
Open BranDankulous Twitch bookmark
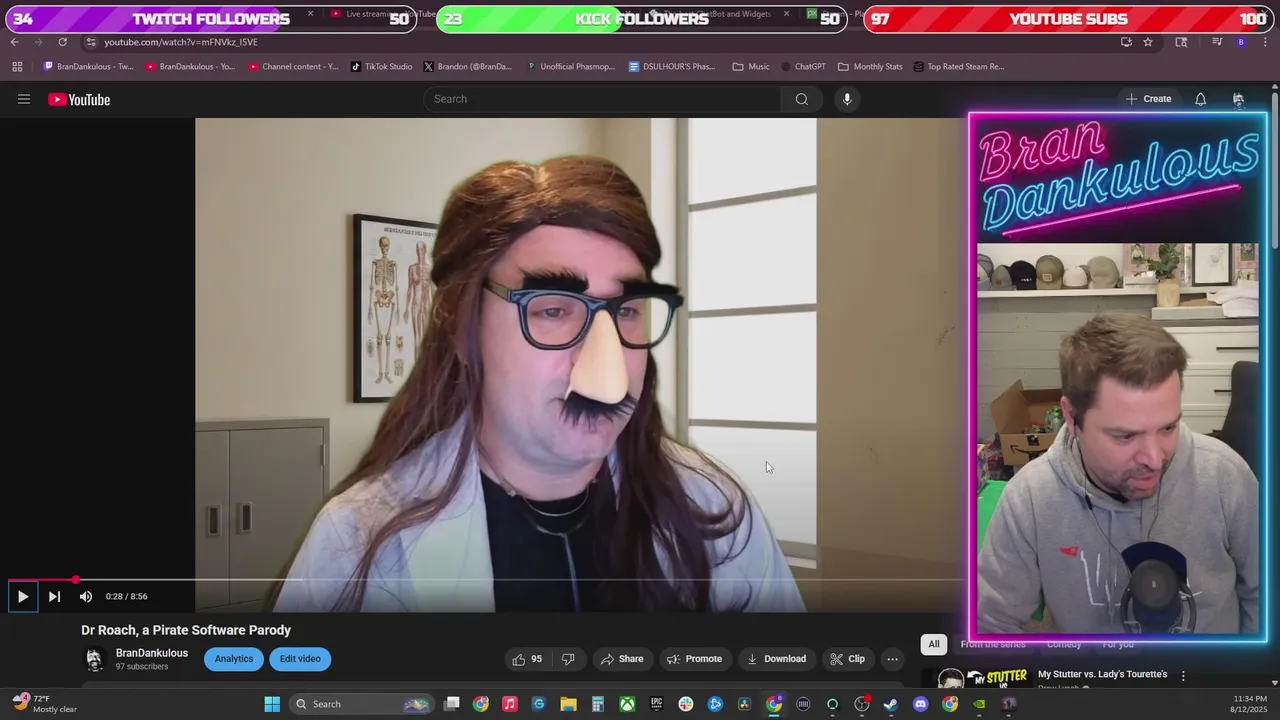[89, 67]
